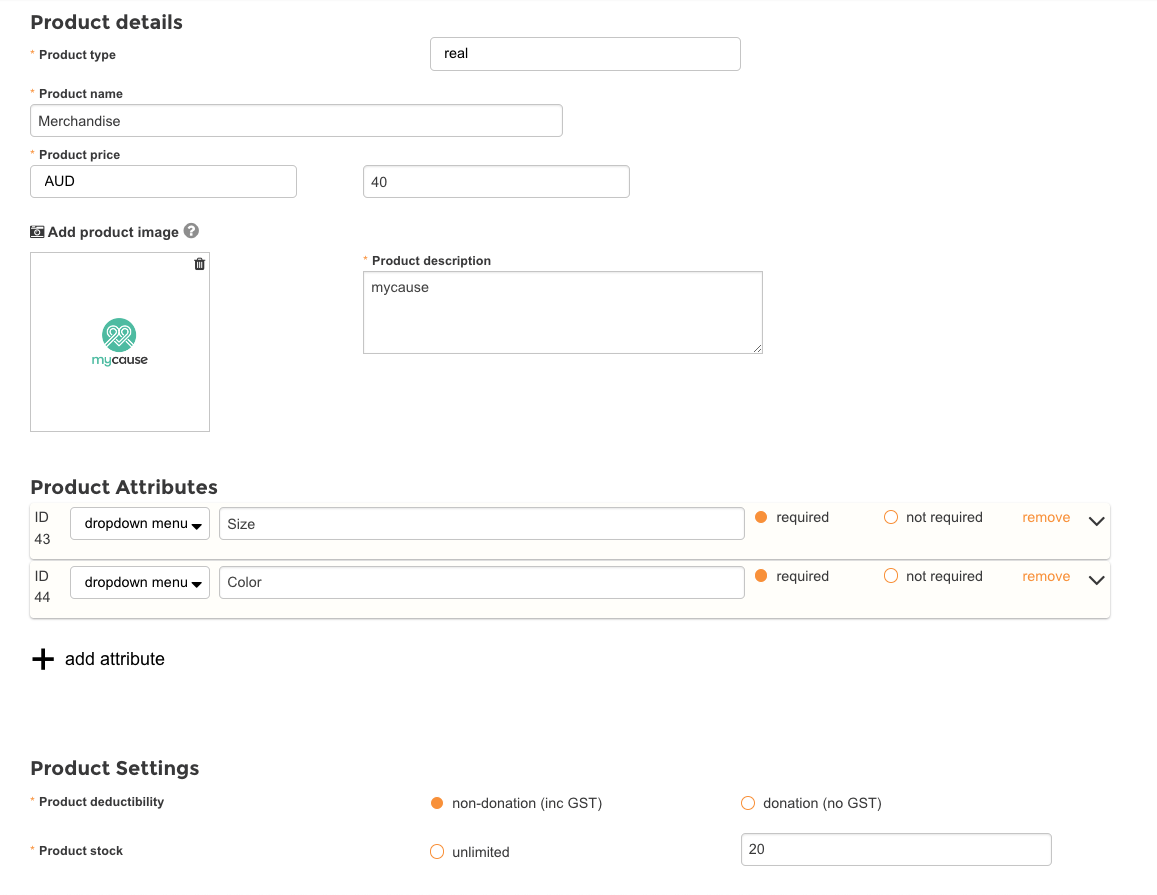Delete the product image with trash icon

click(x=199, y=264)
